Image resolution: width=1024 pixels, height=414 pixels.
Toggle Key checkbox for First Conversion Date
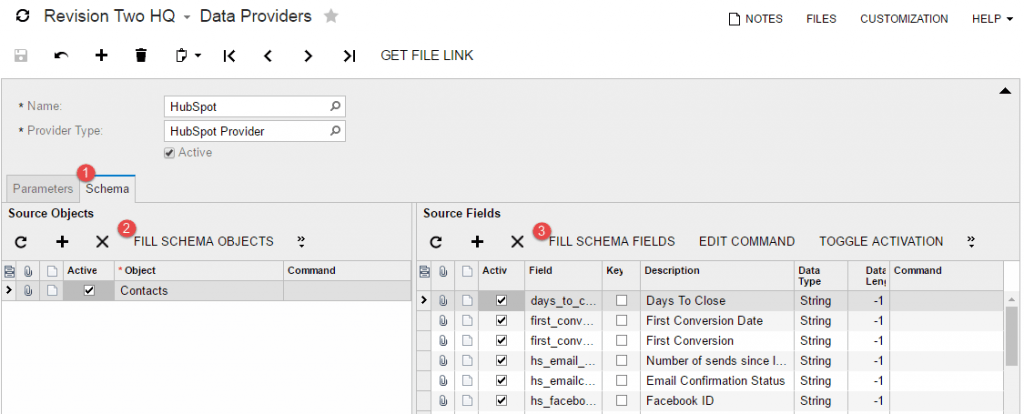tap(622, 321)
